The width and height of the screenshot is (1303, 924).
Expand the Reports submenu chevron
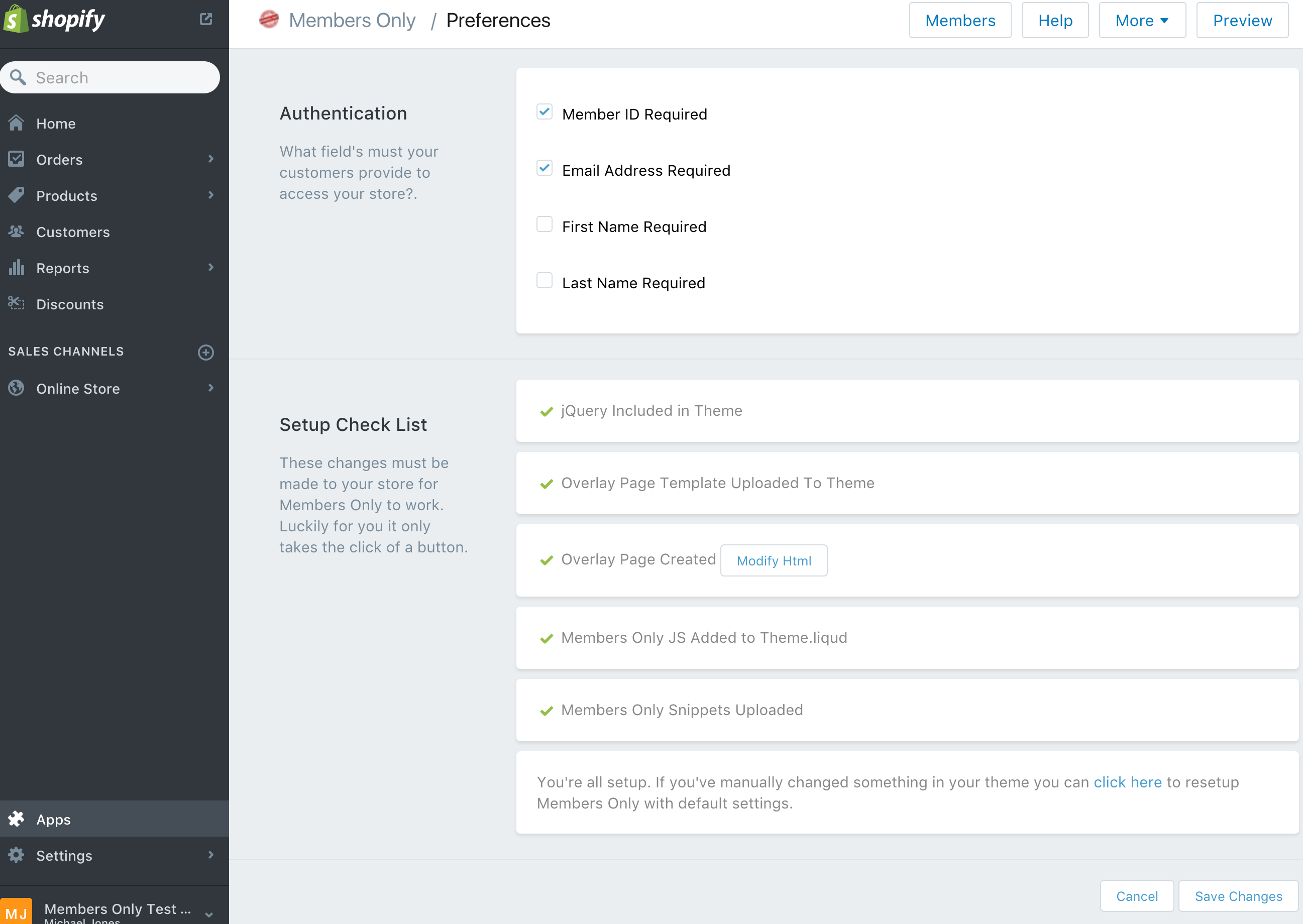click(x=211, y=267)
